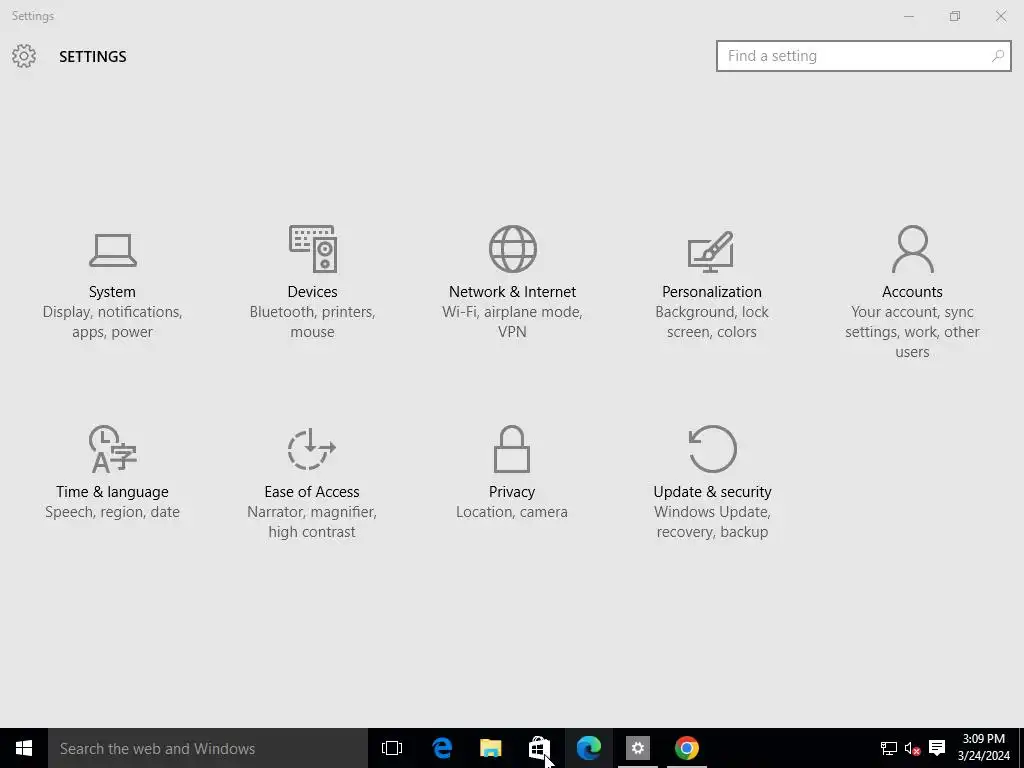This screenshot has height=768, width=1024.
Task: Launch legacy Edge from the taskbar
Action: point(442,748)
